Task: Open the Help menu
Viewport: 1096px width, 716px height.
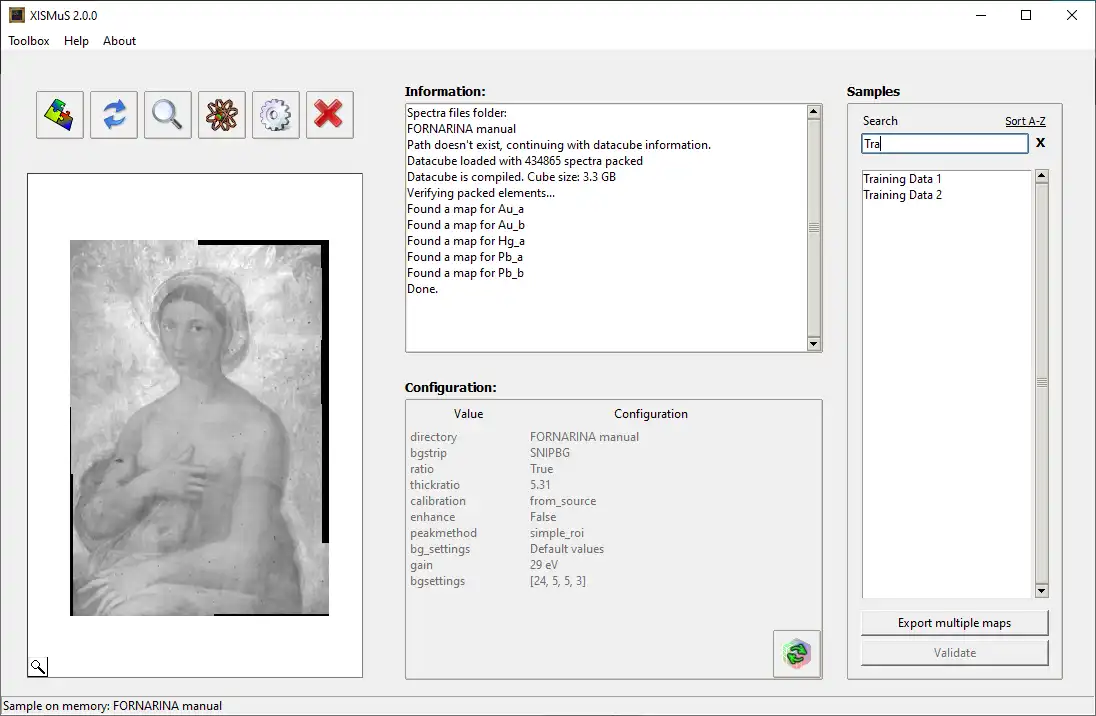Action: (76, 41)
